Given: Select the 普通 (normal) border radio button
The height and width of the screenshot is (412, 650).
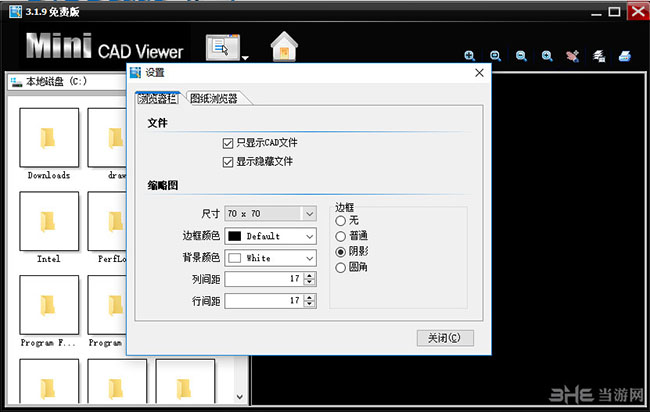Looking at the screenshot, I should coord(340,236).
